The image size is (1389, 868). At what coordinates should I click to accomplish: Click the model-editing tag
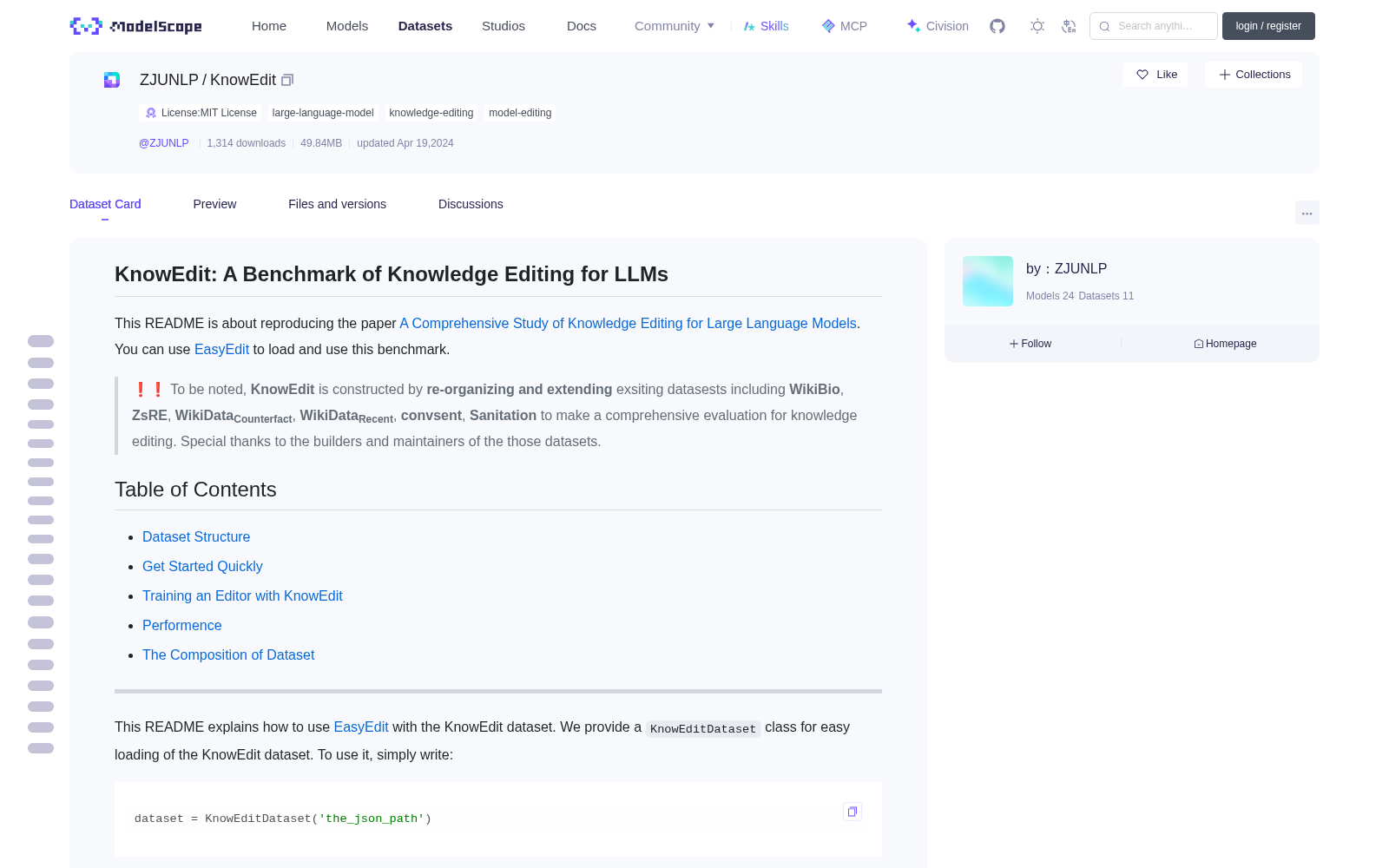[x=520, y=113]
